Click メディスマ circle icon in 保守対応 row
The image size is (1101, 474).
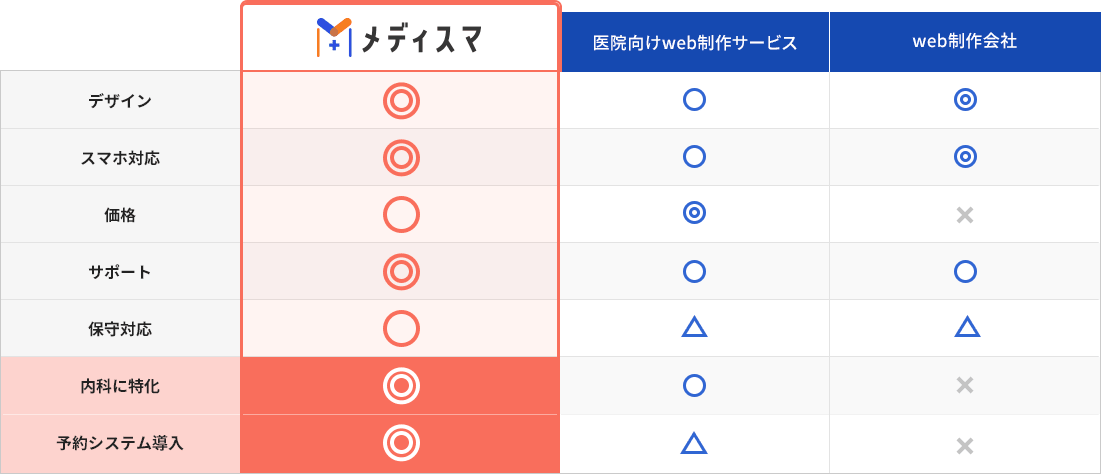tap(401, 329)
